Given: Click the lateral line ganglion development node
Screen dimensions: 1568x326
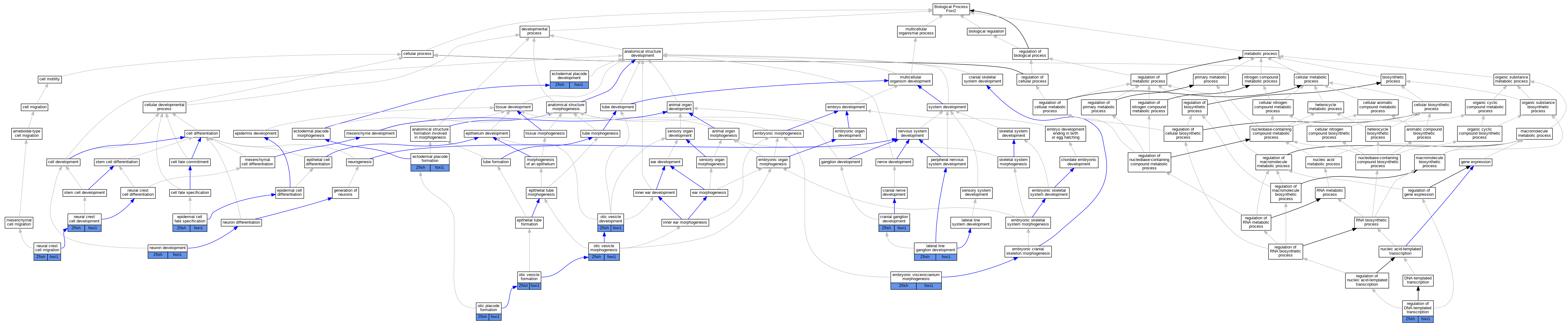Looking at the screenshot, I should tap(935, 248).
